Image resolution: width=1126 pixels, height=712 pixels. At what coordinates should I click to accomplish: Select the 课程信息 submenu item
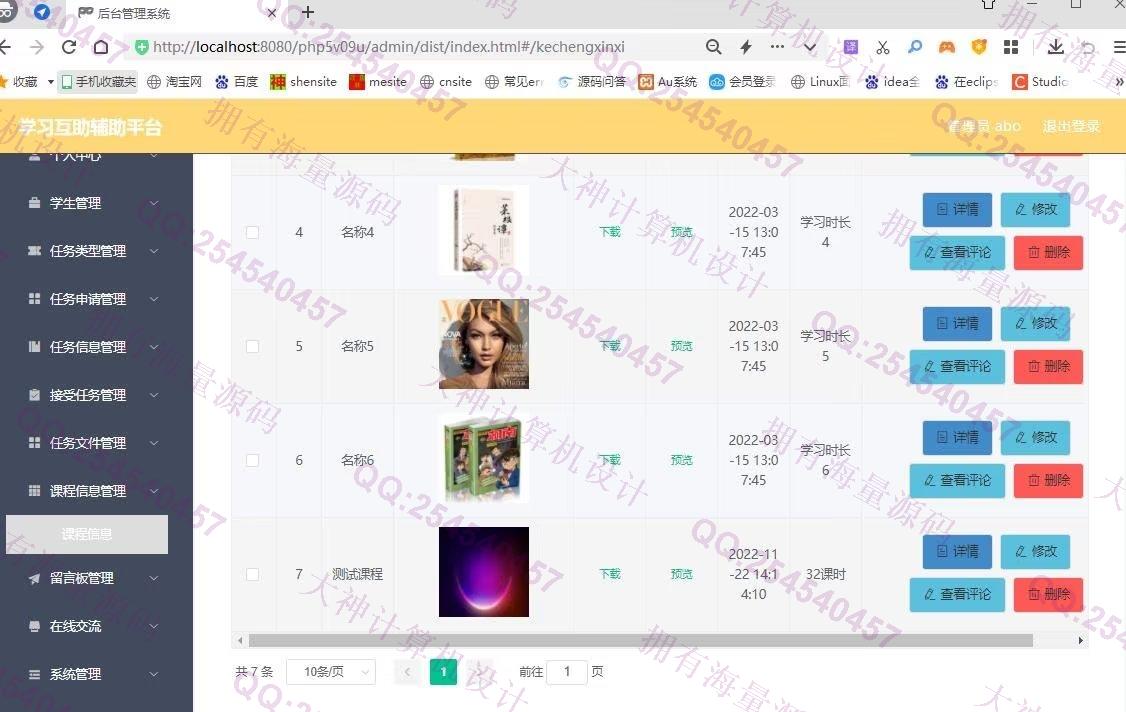tap(87, 534)
